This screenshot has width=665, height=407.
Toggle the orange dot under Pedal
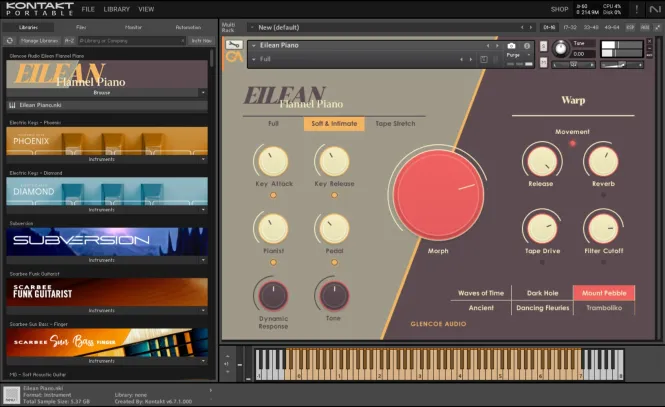pos(334,262)
